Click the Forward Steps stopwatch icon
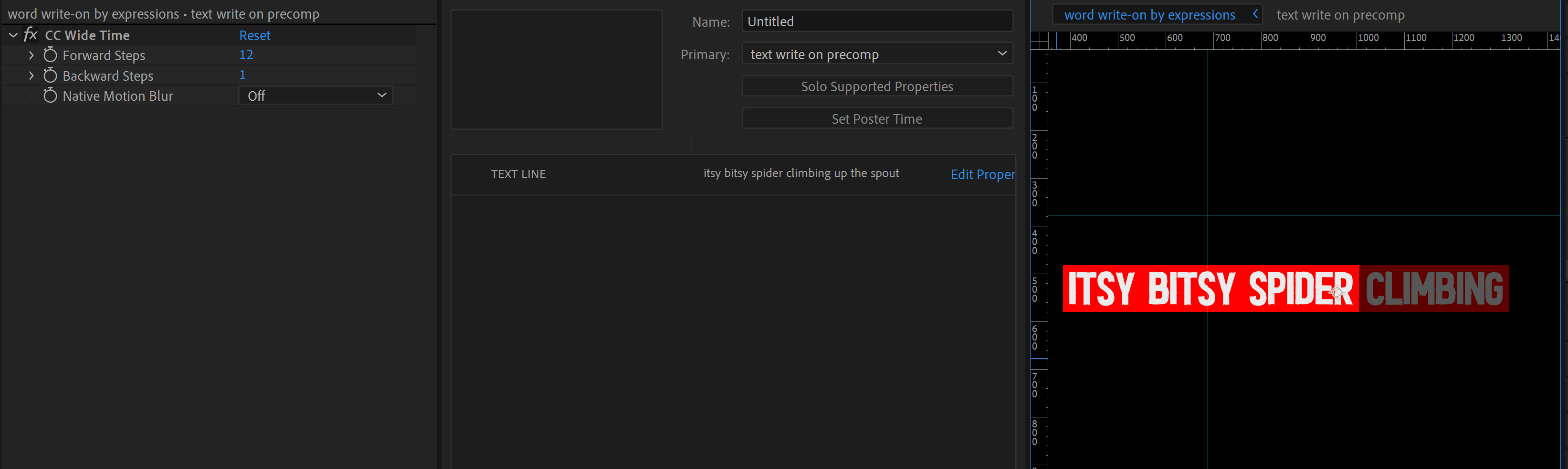 (x=50, y=55)
